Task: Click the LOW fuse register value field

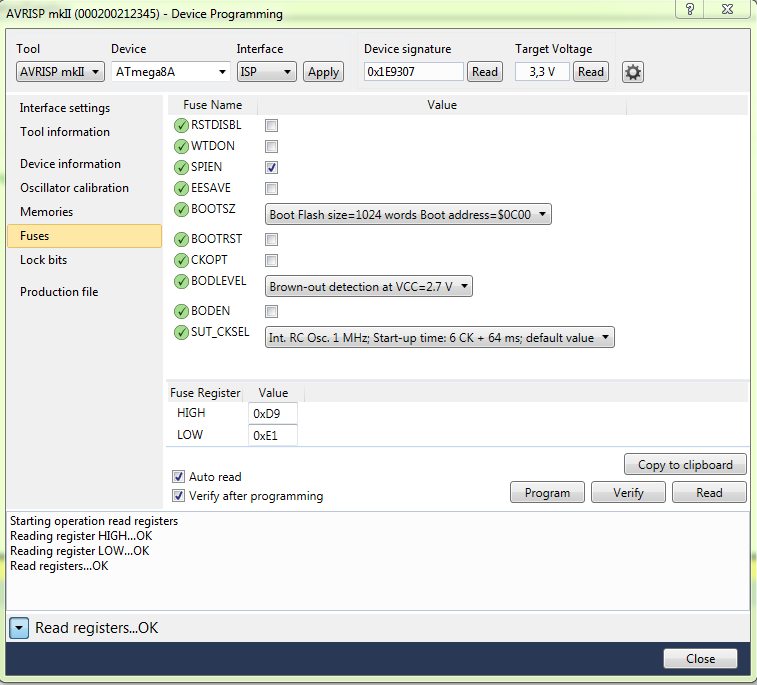Action: point(273,435)
